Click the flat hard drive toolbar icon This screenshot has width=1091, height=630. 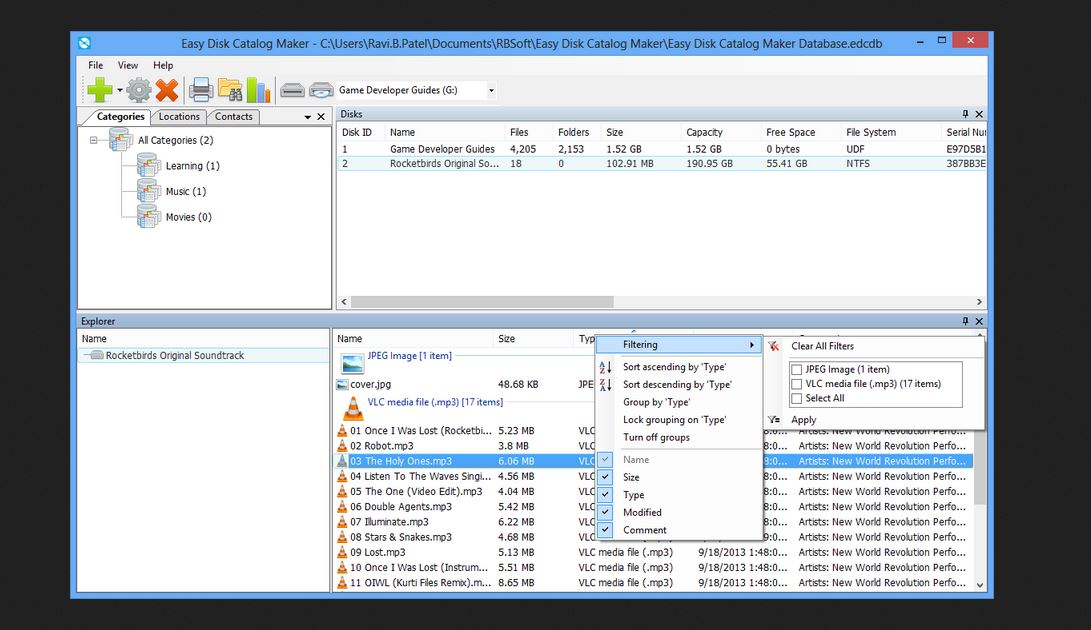(x=292, y=90)
